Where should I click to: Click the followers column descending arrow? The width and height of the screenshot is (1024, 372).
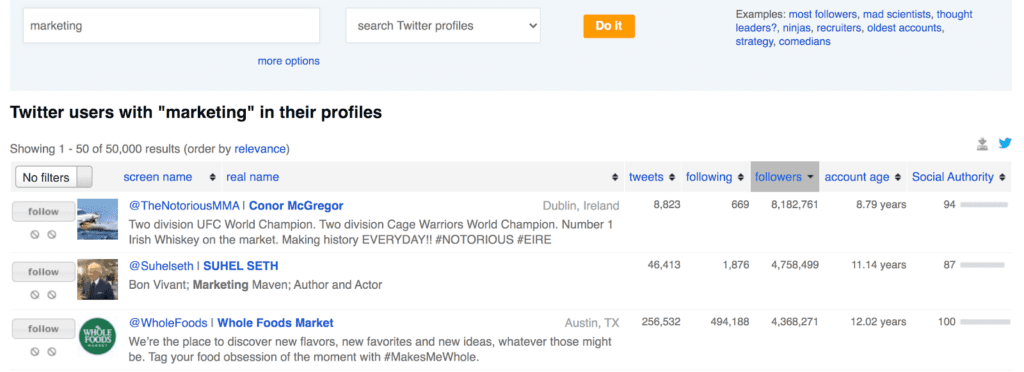click(810, 178)
